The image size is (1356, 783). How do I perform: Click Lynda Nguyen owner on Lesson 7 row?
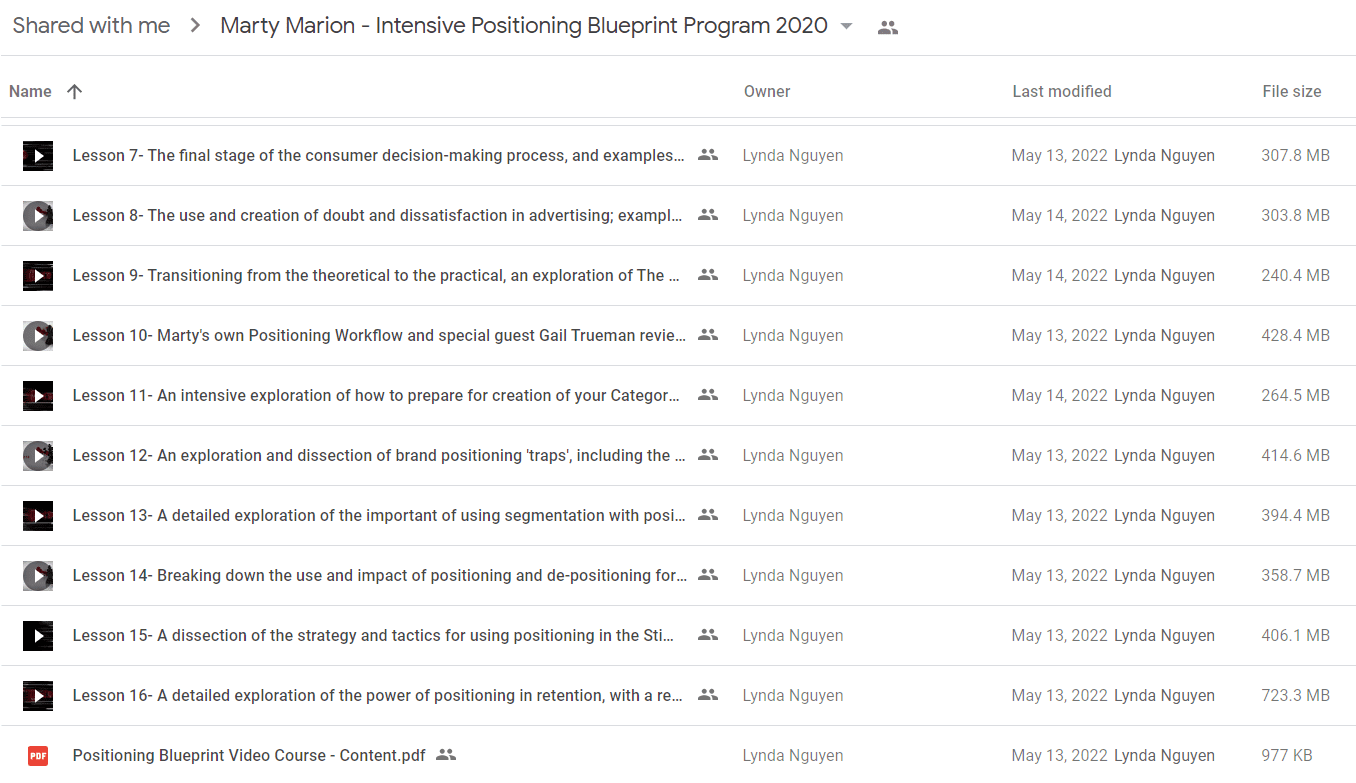[793, 155]
